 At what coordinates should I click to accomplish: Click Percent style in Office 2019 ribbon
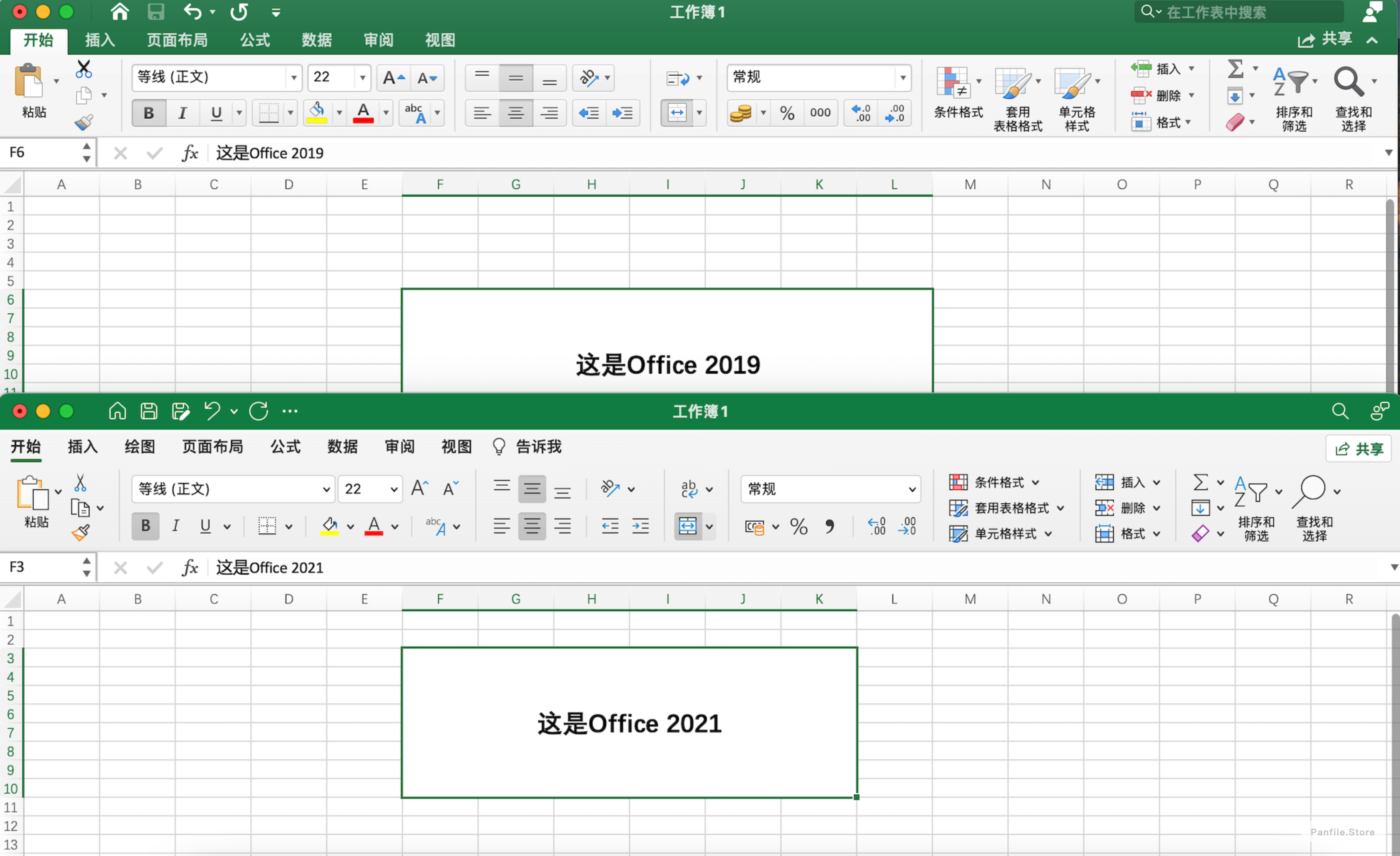click(x=787, y=113)
